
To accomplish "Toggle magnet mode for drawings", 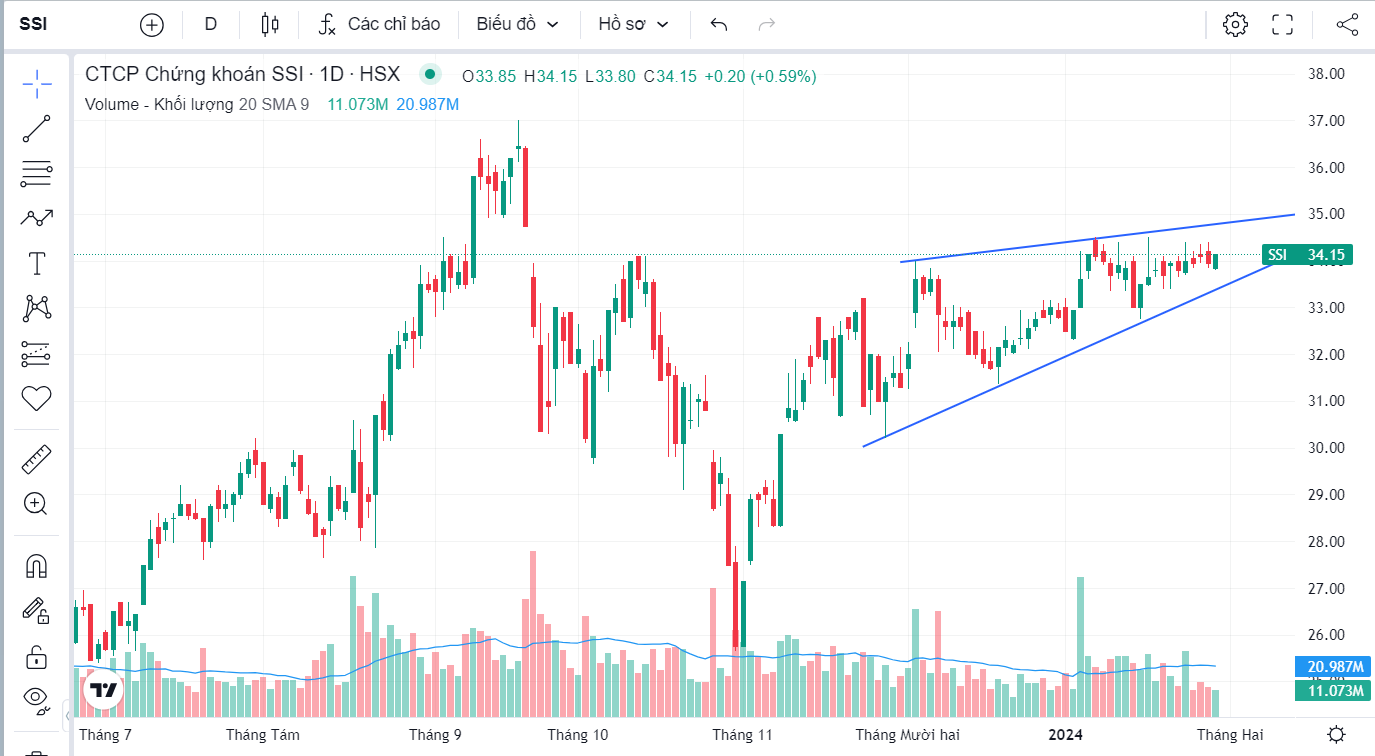I will [37, 566].
